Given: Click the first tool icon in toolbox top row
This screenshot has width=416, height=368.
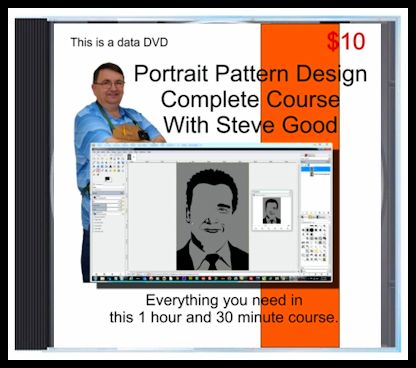Looking at the screenshot, I should (95, 158).
